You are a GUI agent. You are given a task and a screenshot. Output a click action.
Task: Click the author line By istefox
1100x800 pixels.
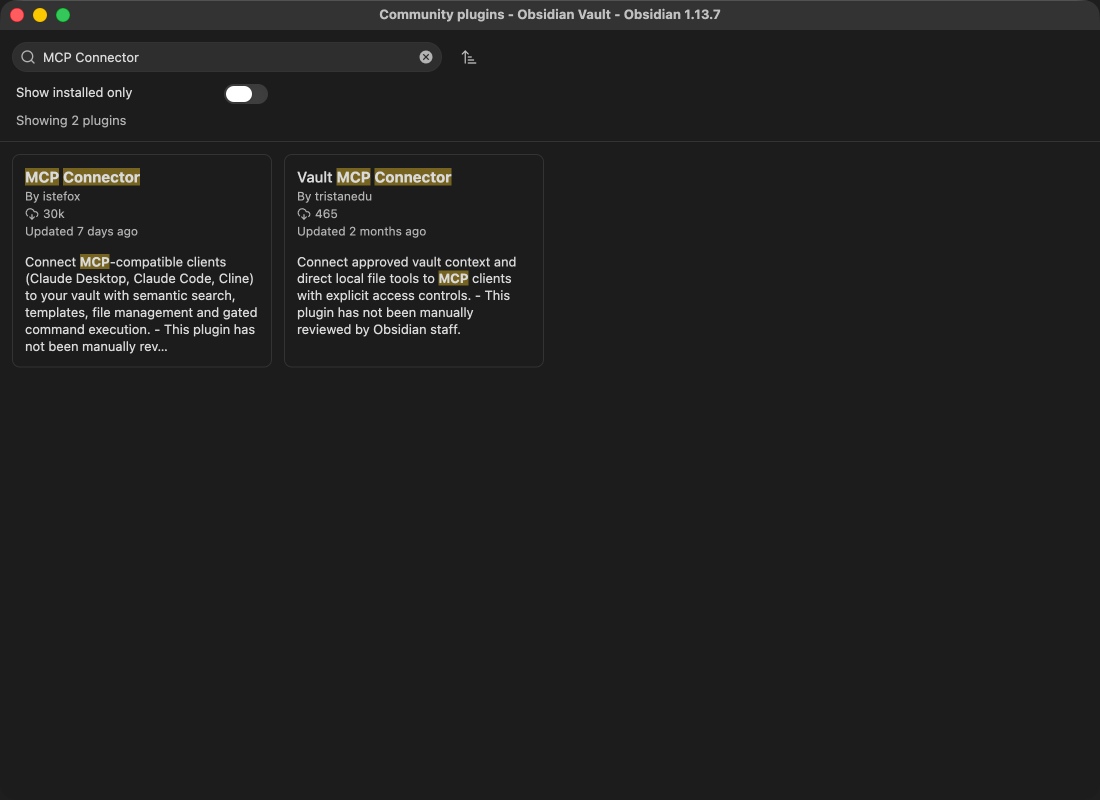(53, 196)
